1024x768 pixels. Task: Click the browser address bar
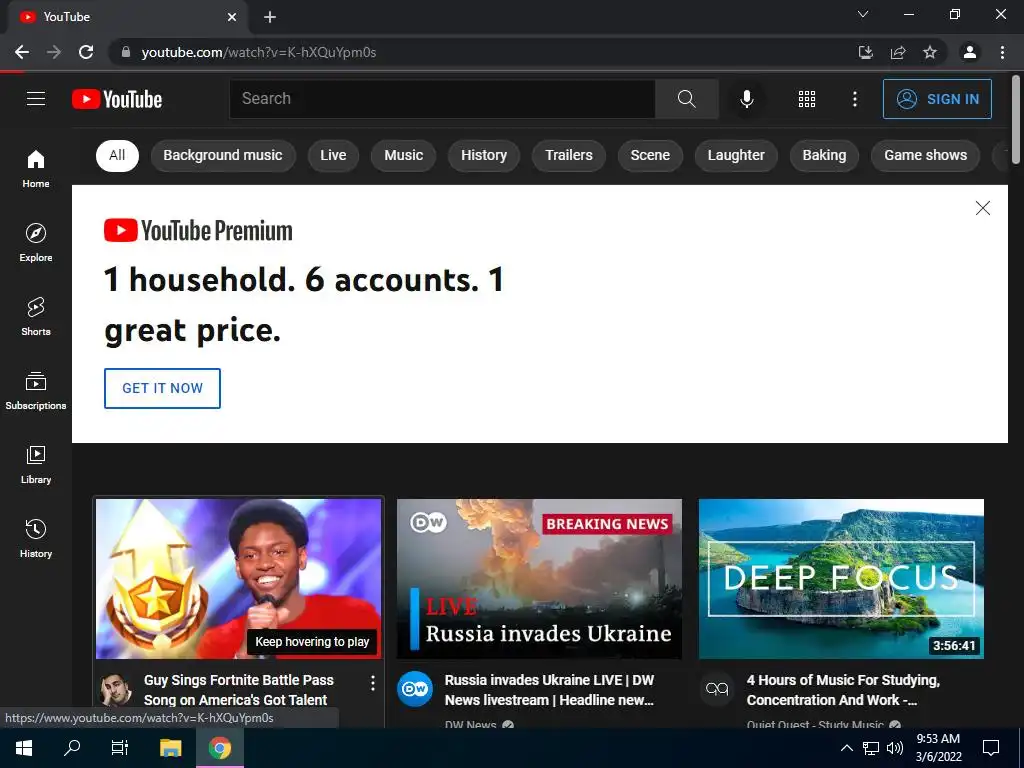click(x=483, y=52)
